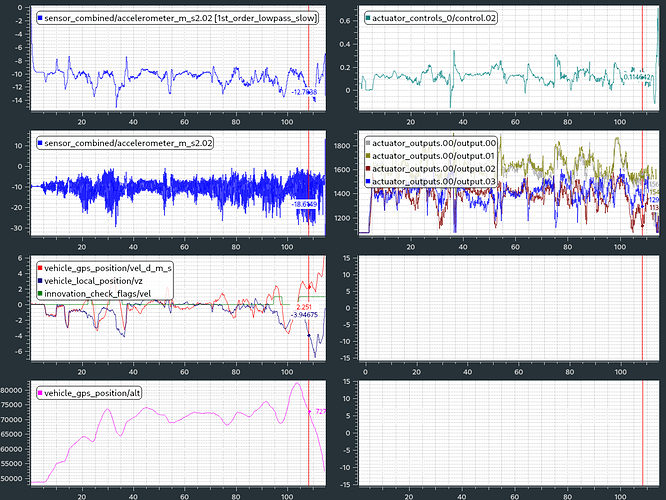Image resolution: width=666 pixels, height=500 pixels.
Task: Click the tracker value -12.7938 on the lowpass plot
Action: [x=304, y=92]
